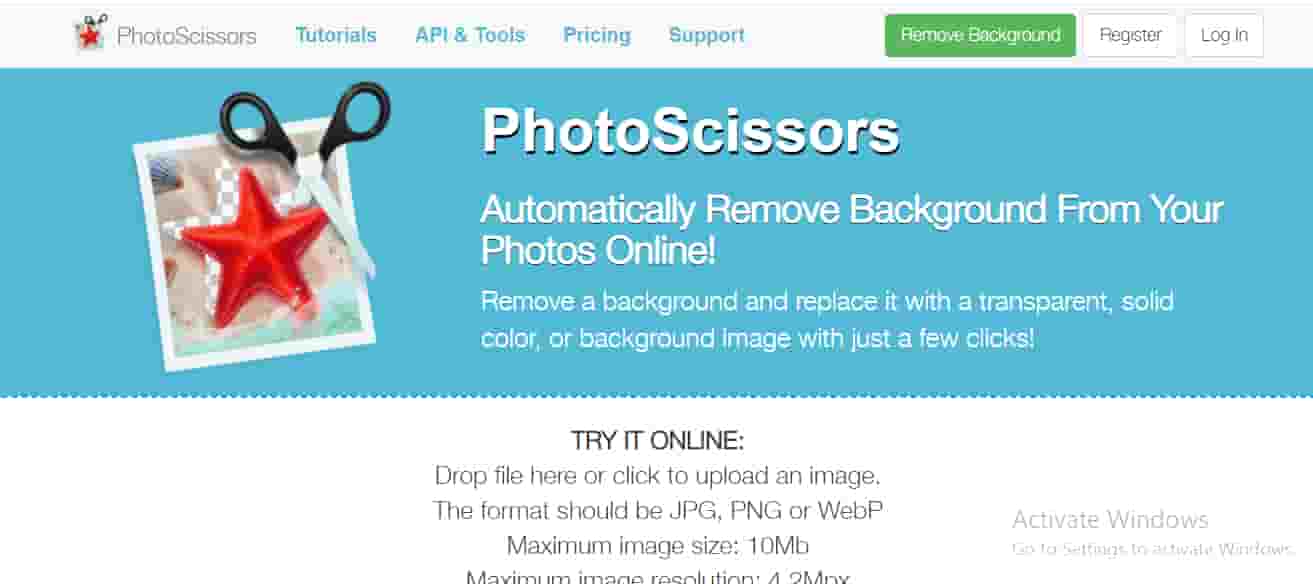Click the green Remove Background button

click(x=980, y=35)
